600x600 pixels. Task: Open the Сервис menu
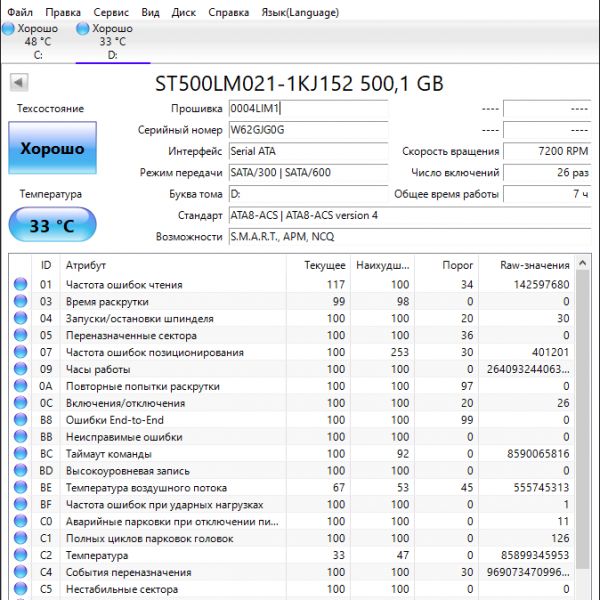(111, 12)
